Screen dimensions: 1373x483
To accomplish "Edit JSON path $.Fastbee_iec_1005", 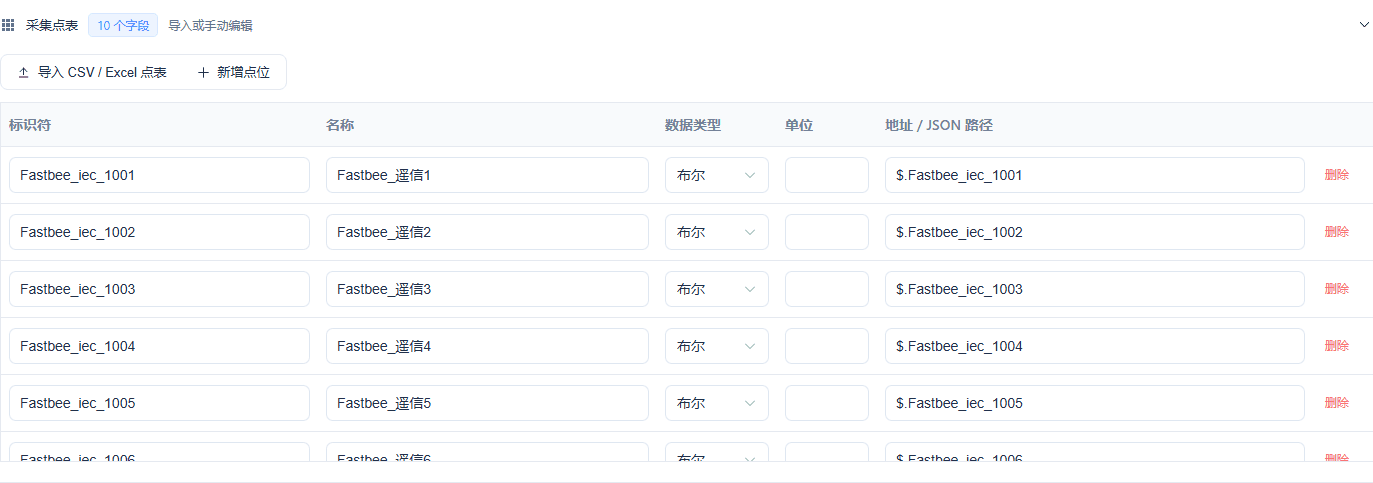I will click(1095, 403).
